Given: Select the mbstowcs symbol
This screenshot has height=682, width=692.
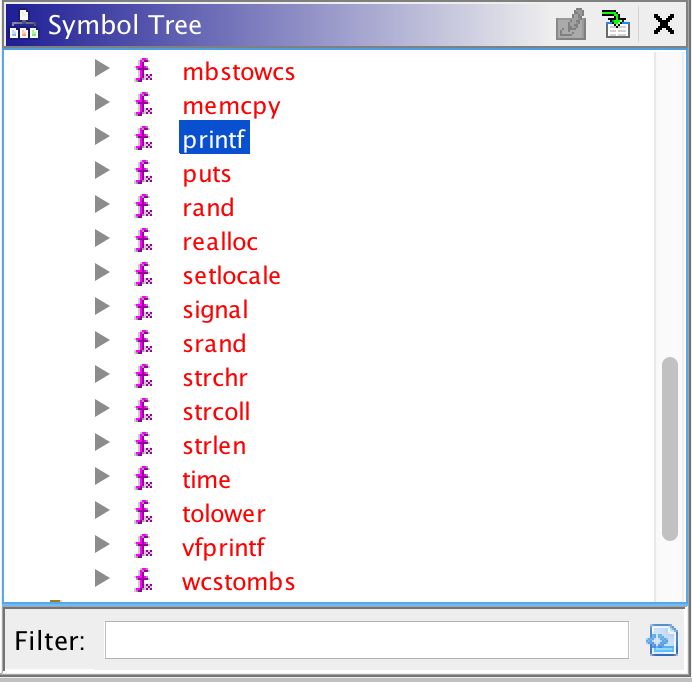Looking at the screenshot, I should pyautogui.click(x=238, y=72).
